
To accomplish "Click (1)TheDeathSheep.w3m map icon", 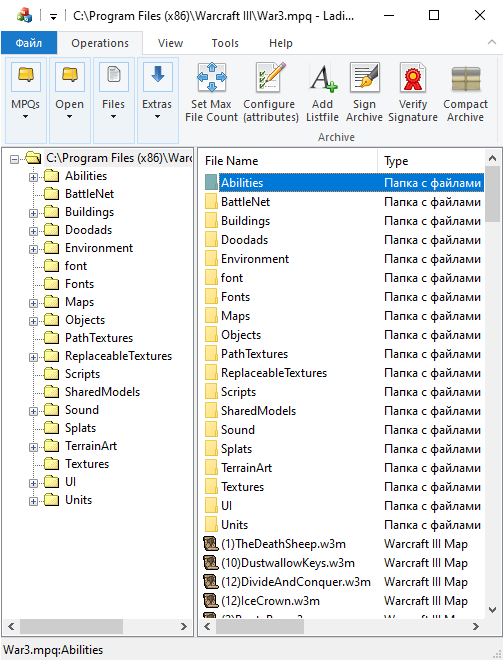I will tap(211, 544).
